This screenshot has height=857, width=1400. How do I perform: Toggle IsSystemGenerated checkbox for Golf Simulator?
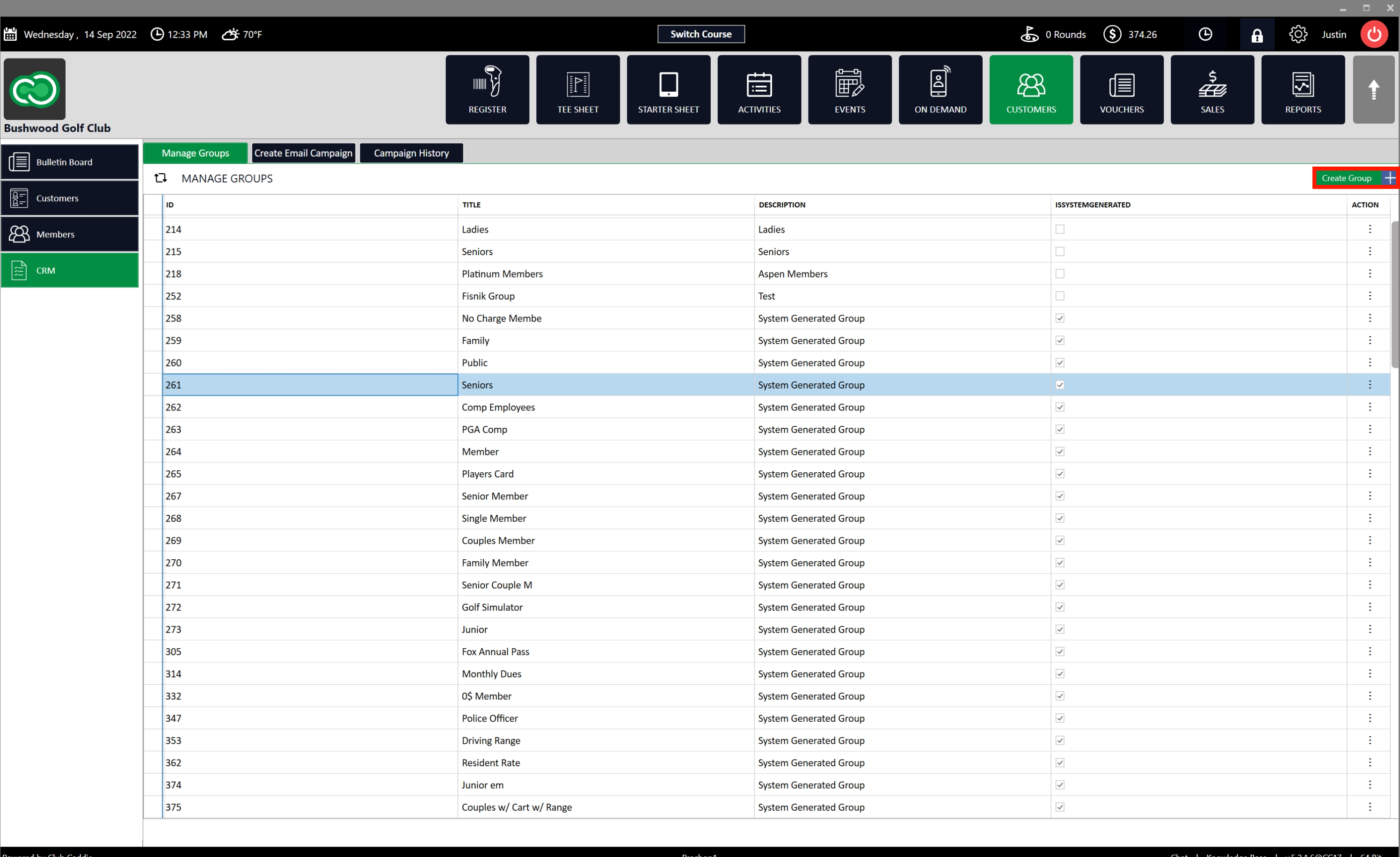[1060, 607]
